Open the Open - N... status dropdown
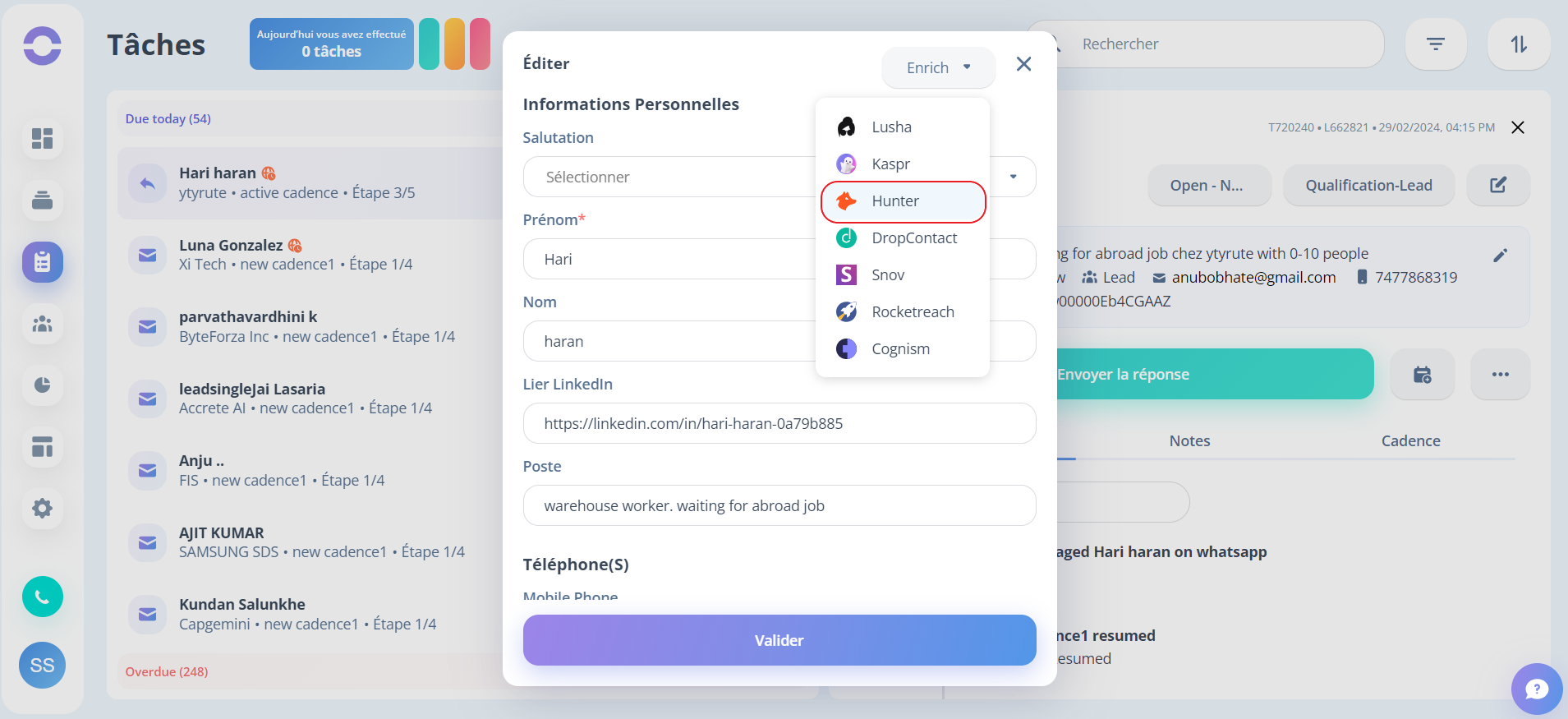This screenshot has height=719, width=1568. click(1209, 186)
